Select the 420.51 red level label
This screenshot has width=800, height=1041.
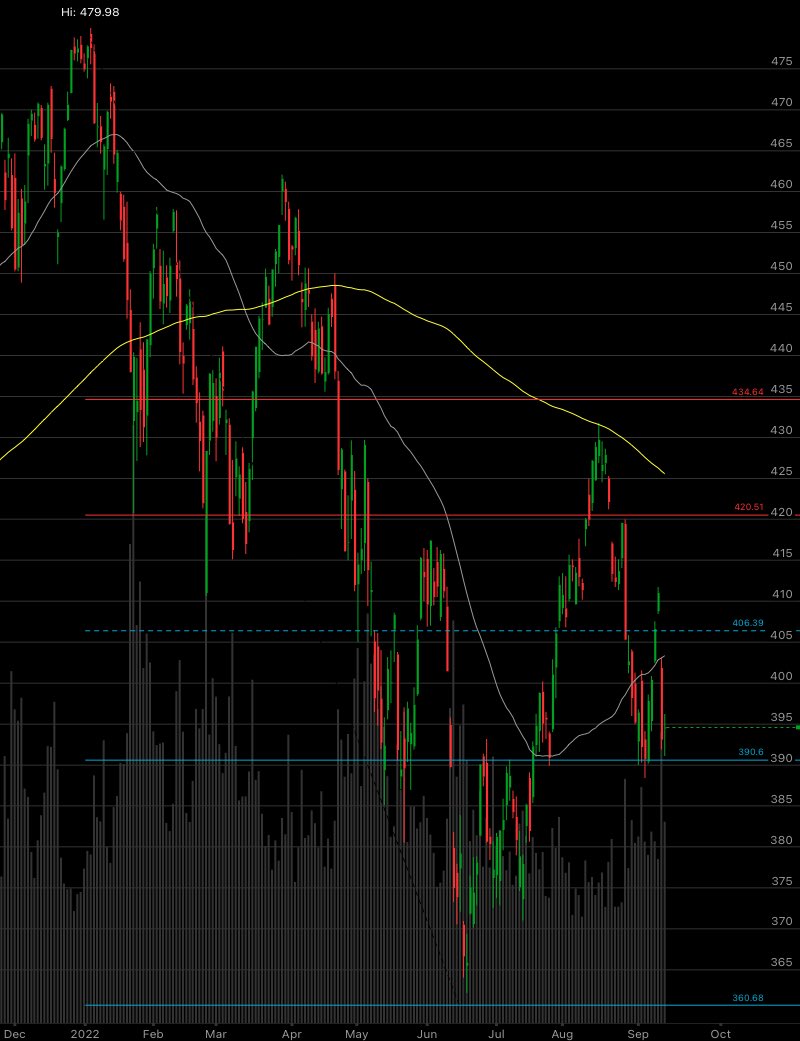[x=749, y=507]
